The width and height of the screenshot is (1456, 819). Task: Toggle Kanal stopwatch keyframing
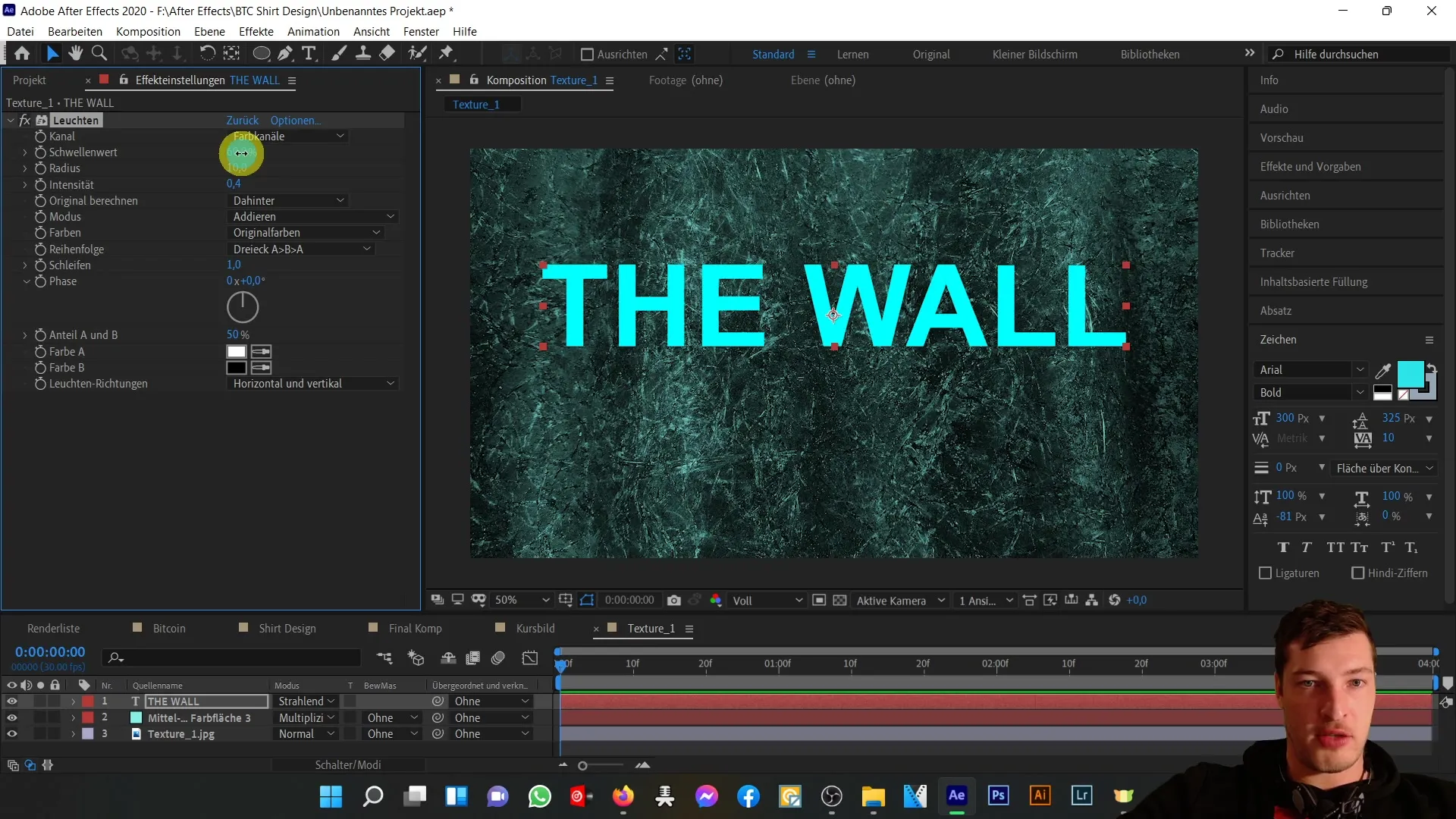pyautogui.click(x=40, y=136)
